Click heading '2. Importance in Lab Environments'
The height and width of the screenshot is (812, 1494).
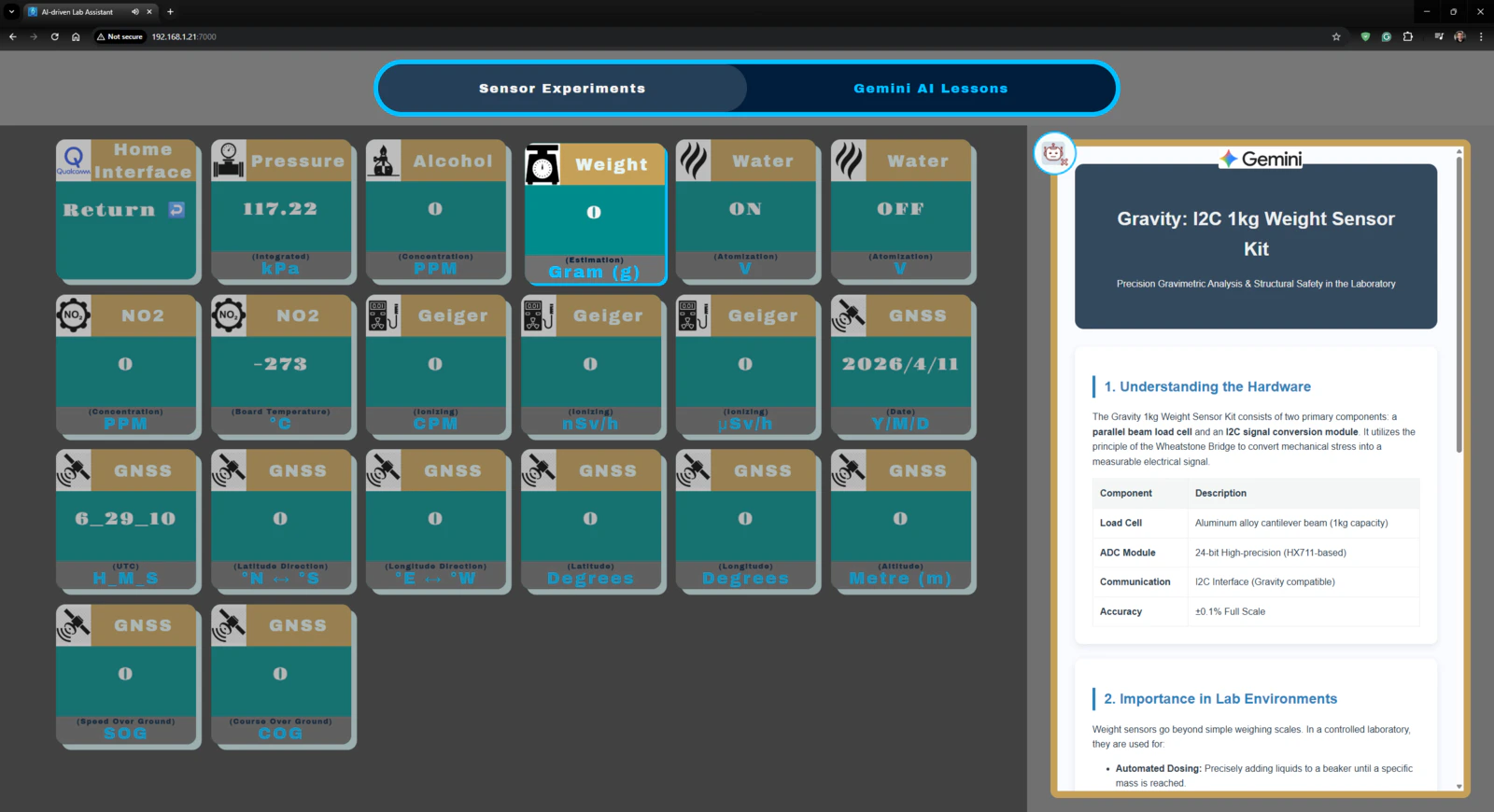[x=1220, y=699]
